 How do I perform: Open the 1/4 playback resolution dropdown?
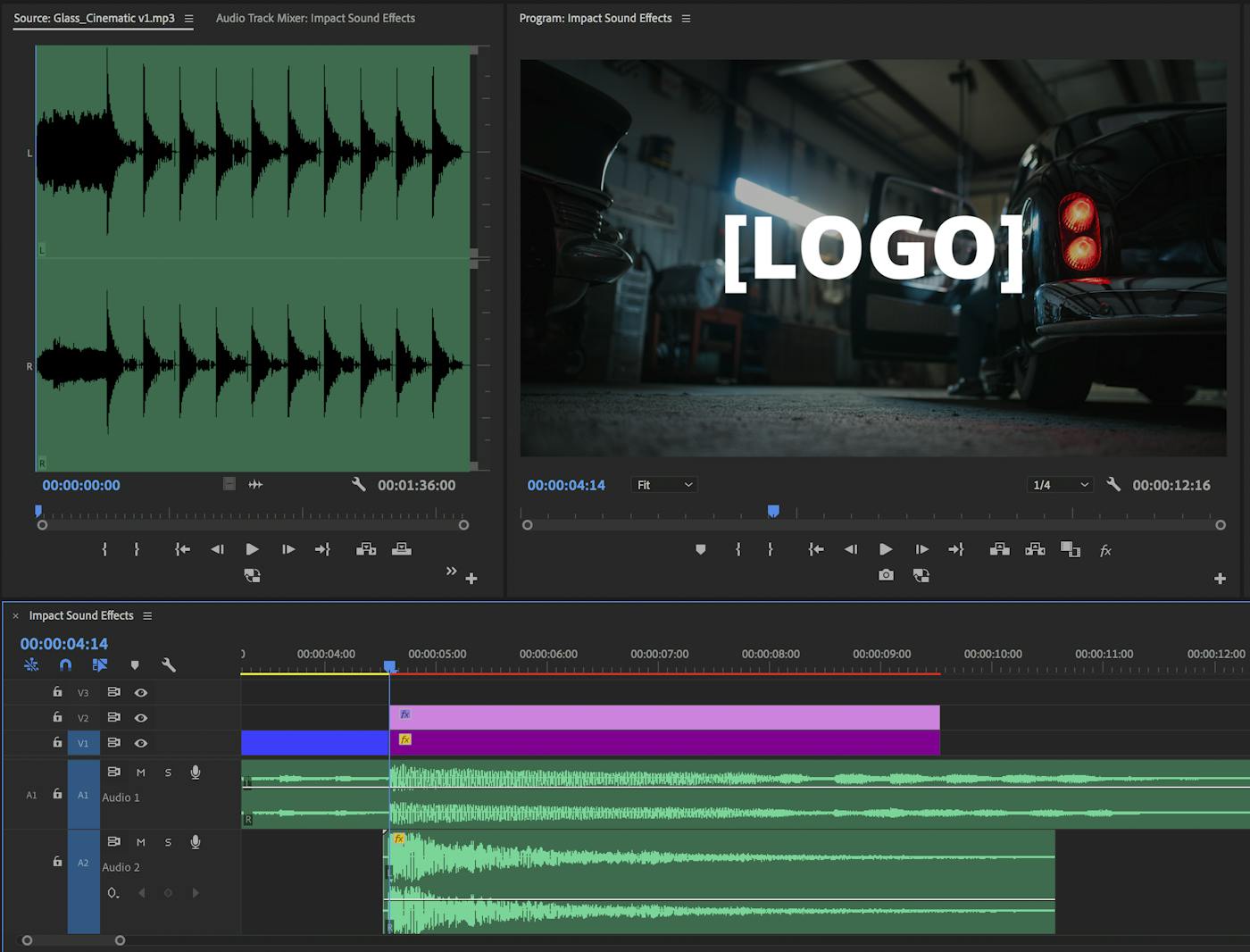1060,485
